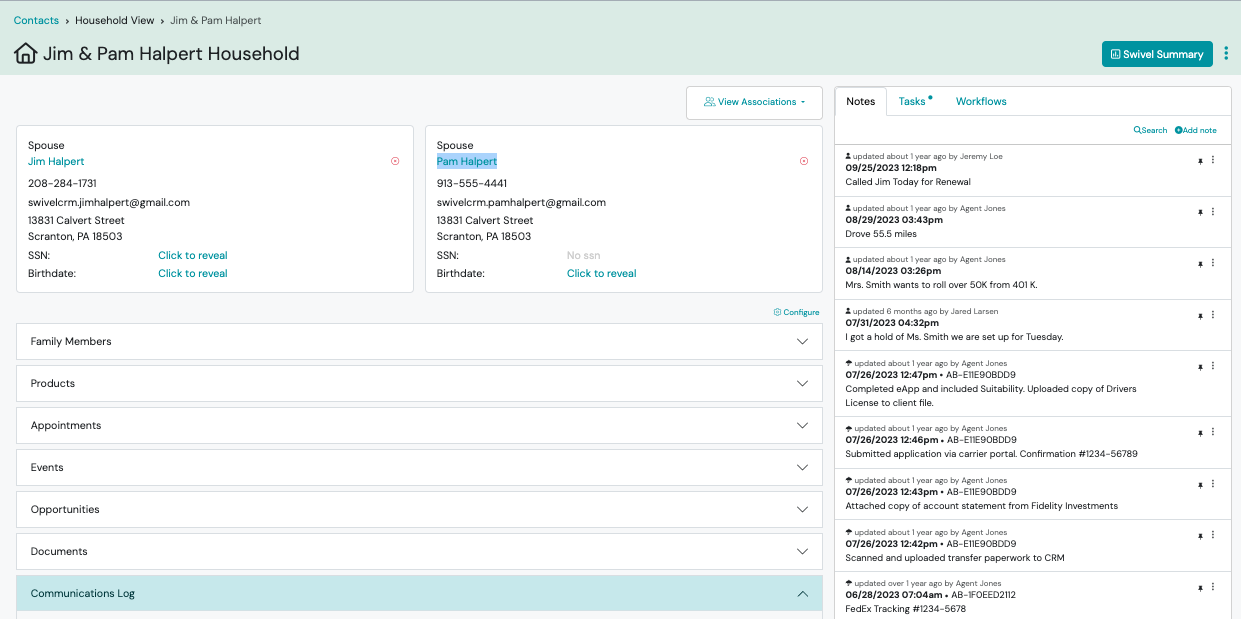Open options menu for 07/26/2023 12:47pm note
The image size is (1241, 619).
point(1213,367)
